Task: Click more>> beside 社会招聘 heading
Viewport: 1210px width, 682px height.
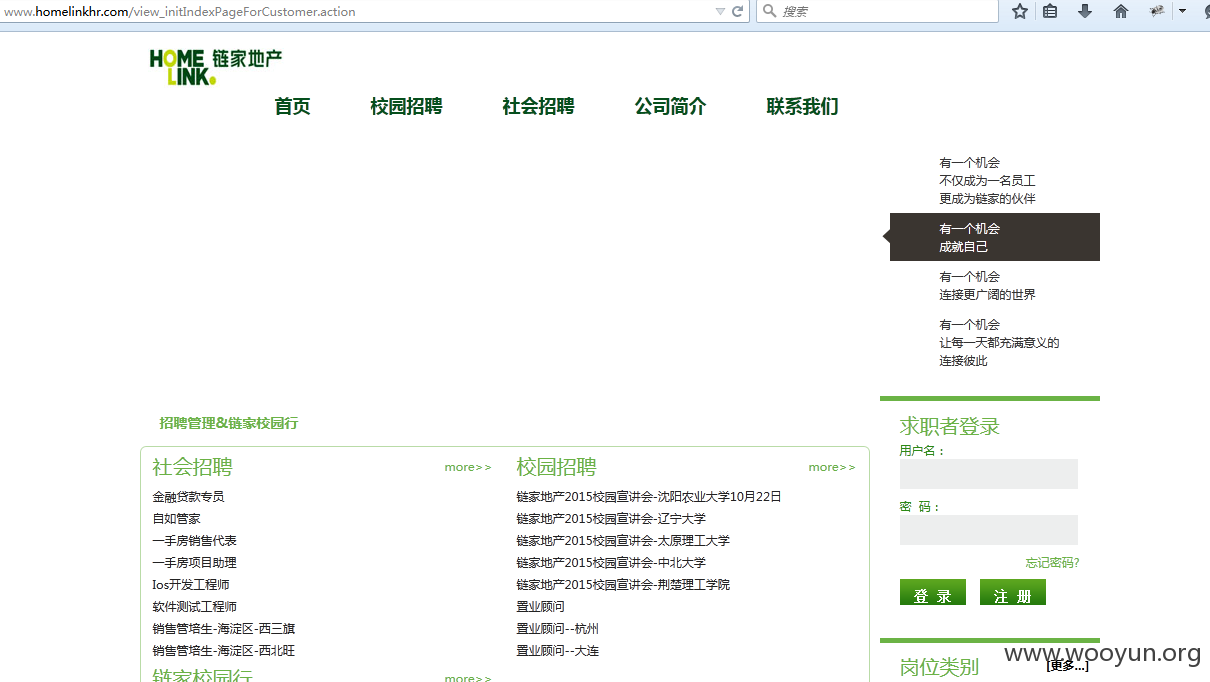Action: 468,467
